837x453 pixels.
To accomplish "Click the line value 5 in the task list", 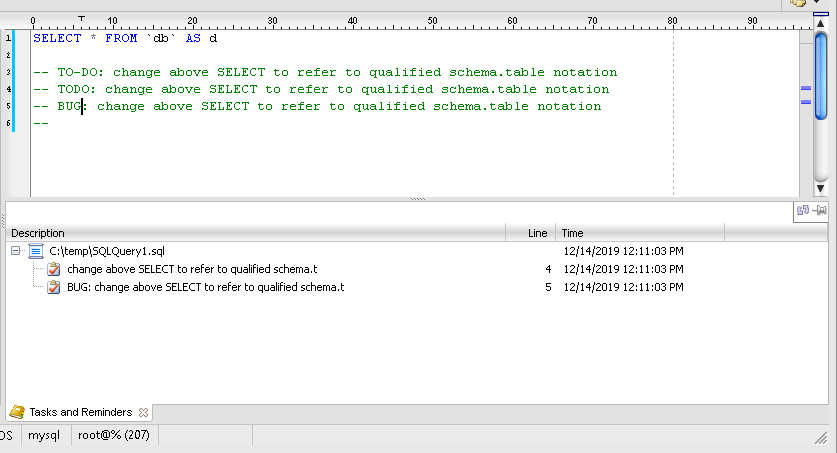I will (548, 288).
